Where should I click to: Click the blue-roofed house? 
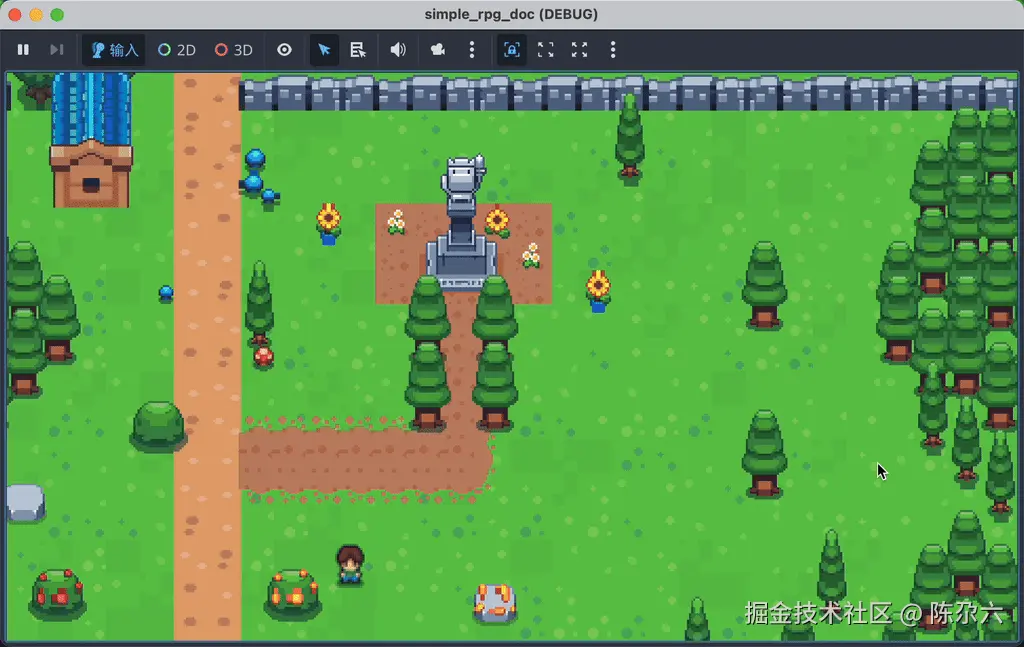pos(91,140)
